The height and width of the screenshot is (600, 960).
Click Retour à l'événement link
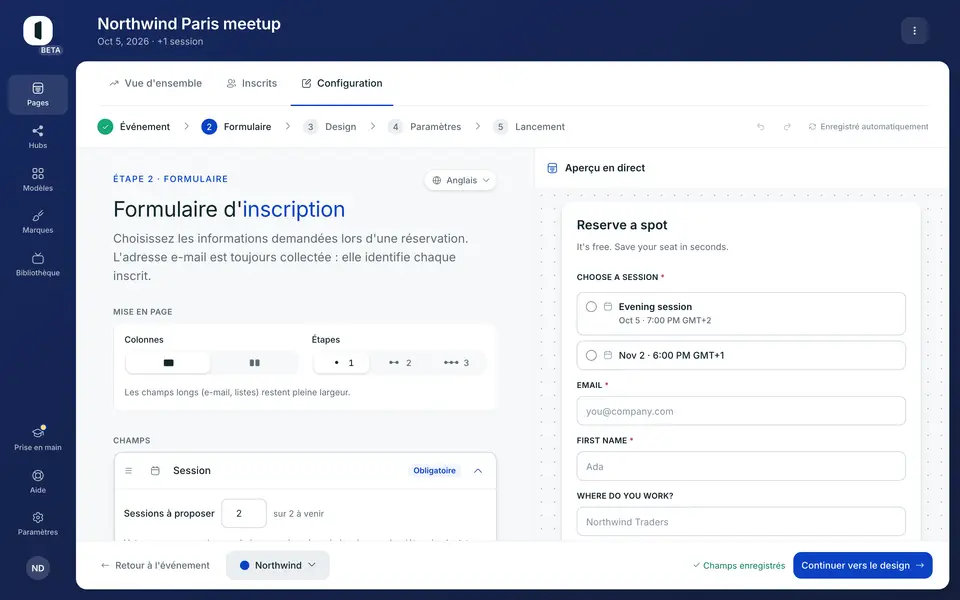(155, 565)
